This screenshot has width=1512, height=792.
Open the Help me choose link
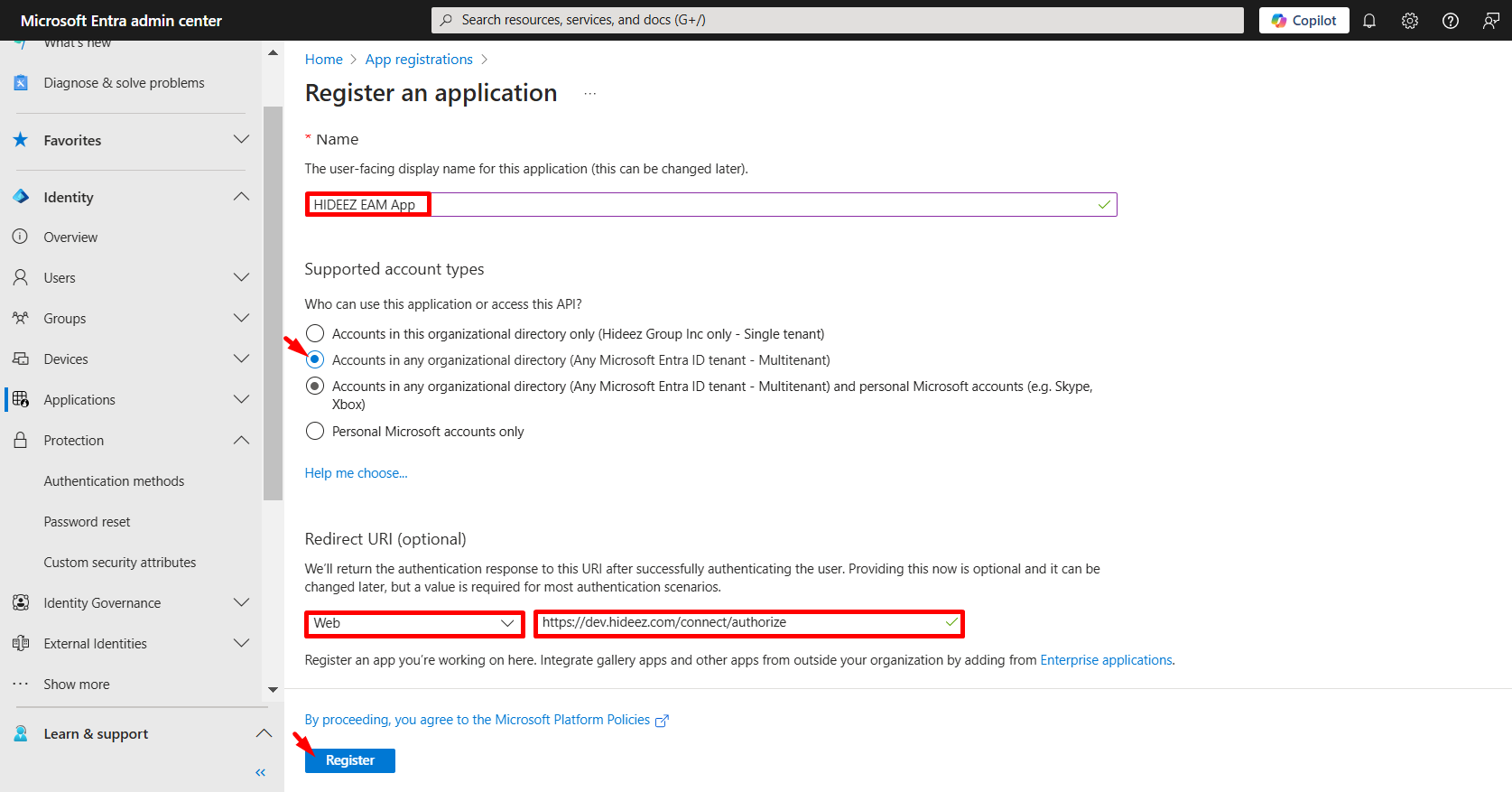356,473
